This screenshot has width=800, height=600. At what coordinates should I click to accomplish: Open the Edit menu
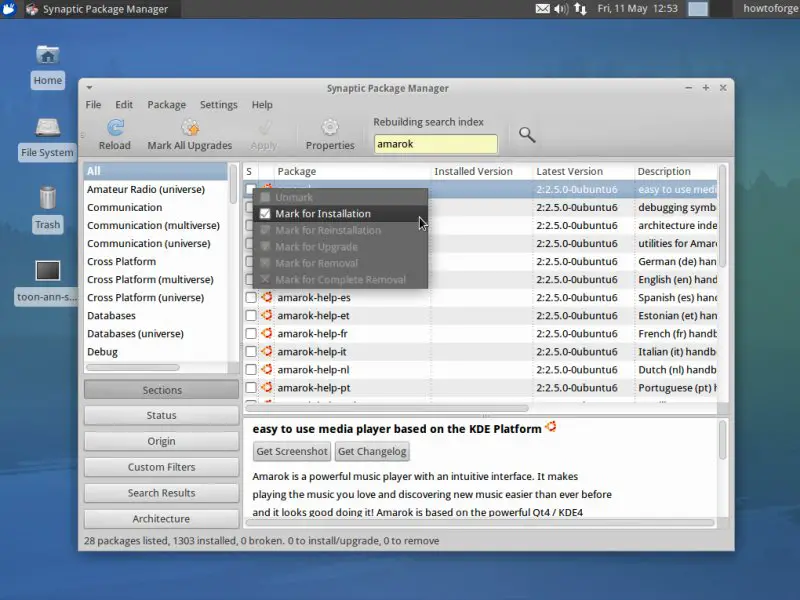(124, 105)
